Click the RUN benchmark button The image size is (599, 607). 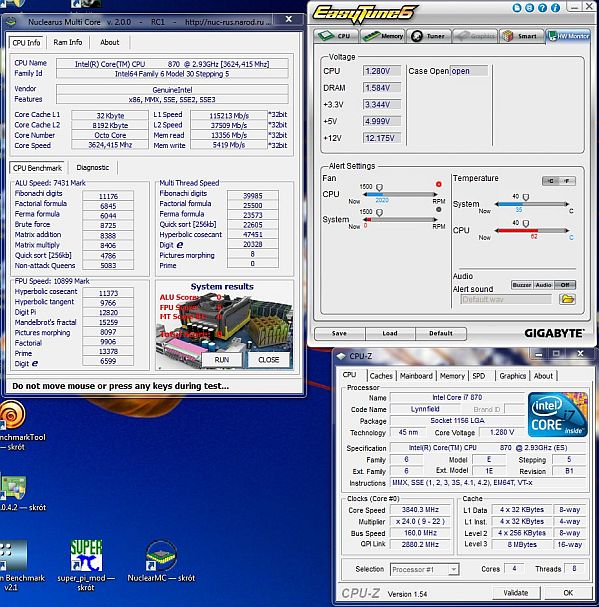coord(222,360)
